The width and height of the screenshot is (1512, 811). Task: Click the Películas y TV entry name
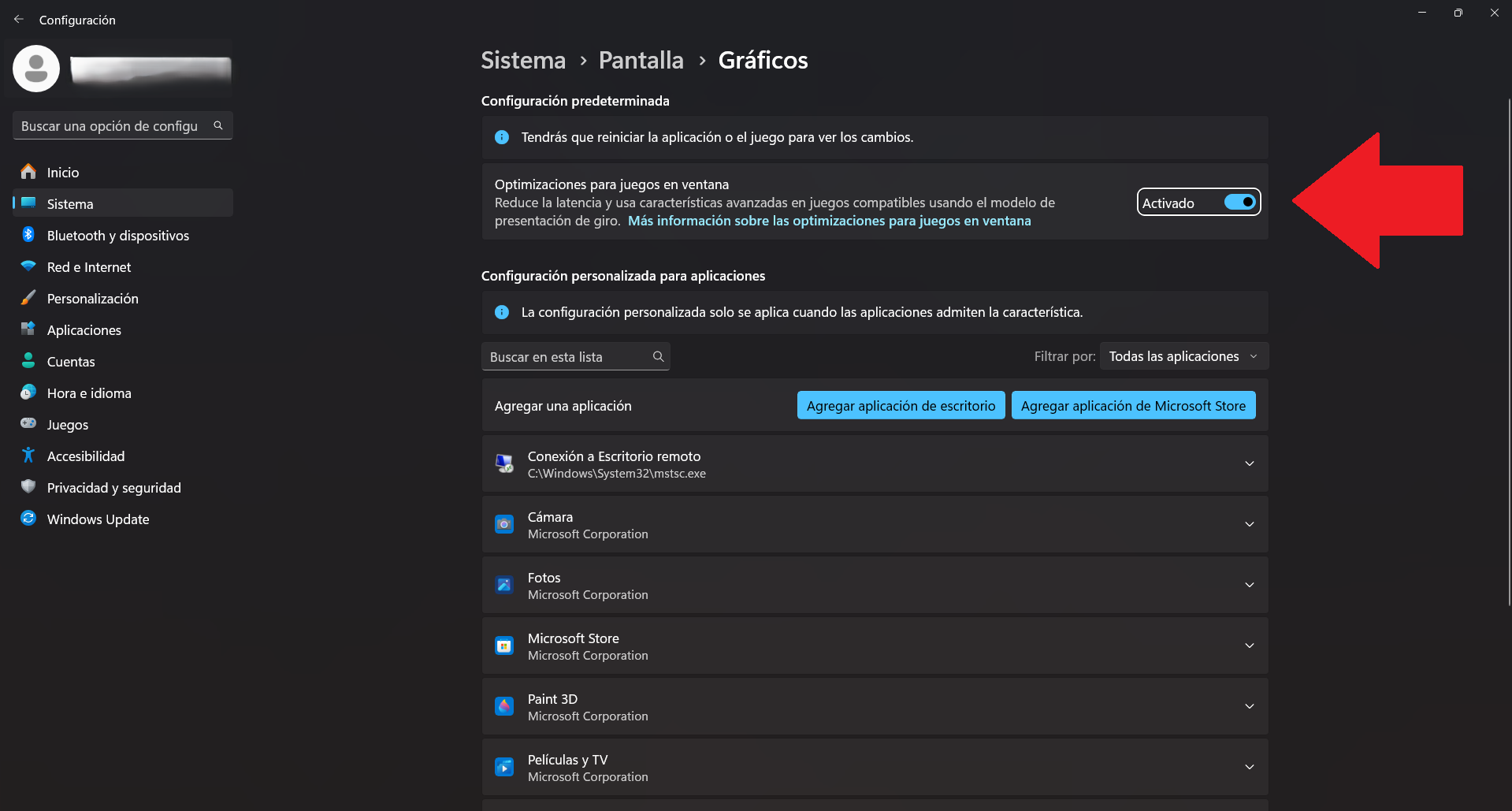pyautogui.click(x=567, y=760)
